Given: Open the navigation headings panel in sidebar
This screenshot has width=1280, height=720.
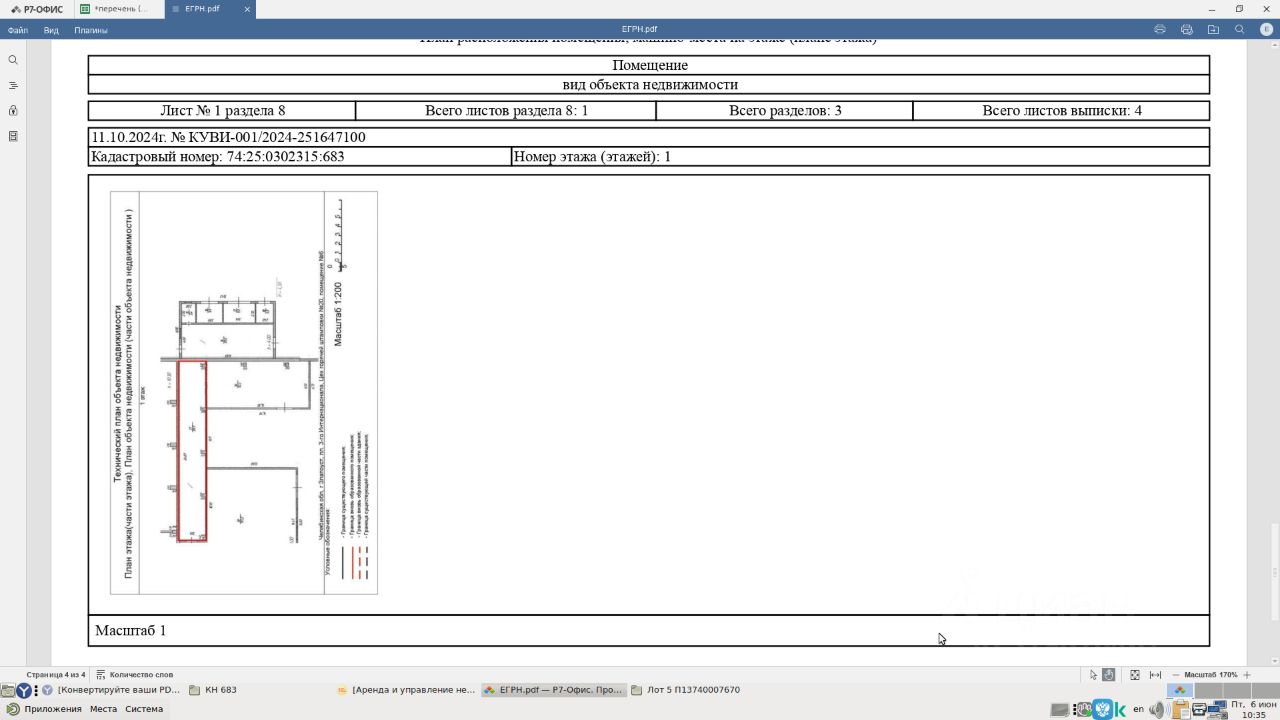Looking at the screenshot, I should pos(13,85).
